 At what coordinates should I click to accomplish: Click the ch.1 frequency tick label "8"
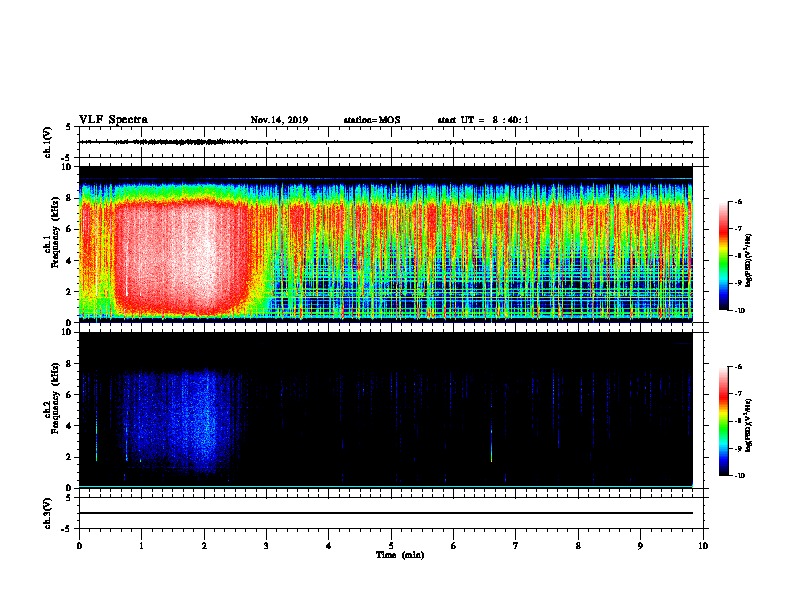(70, 198)
